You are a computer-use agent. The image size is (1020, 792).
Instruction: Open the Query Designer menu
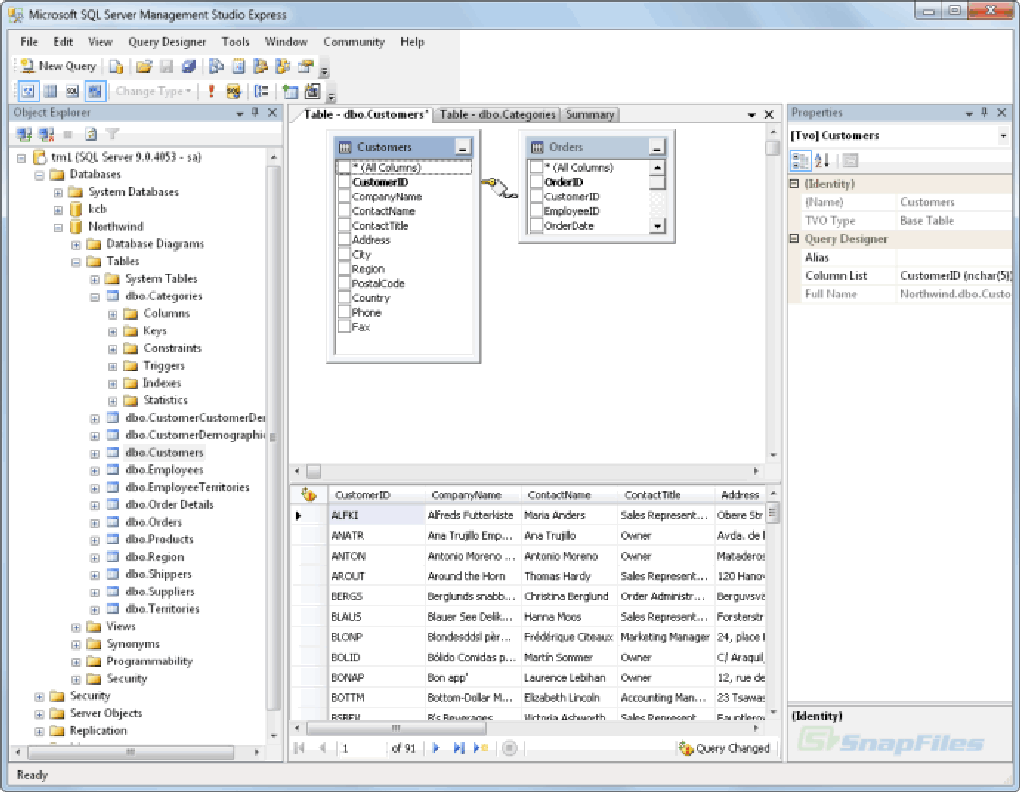(x=167, y=42)
